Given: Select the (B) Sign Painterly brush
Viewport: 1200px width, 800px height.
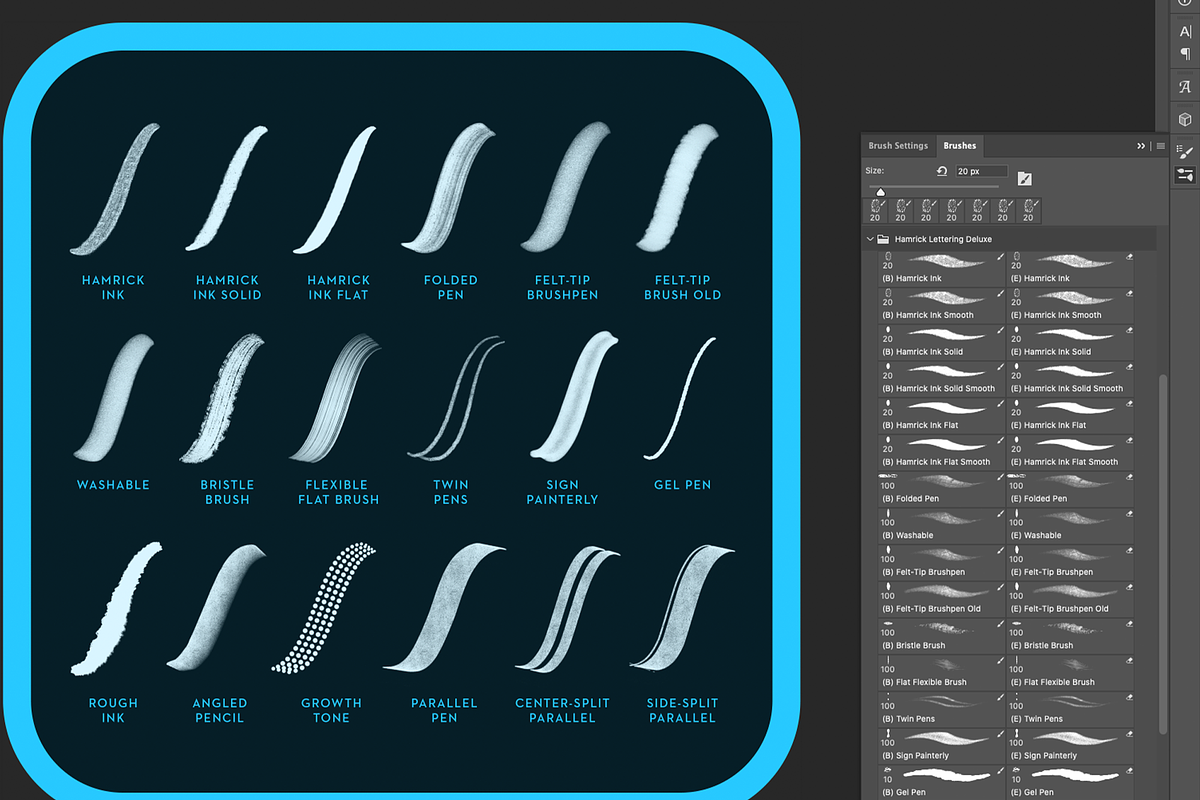Looking at the screenshot, I should (942, 746).
